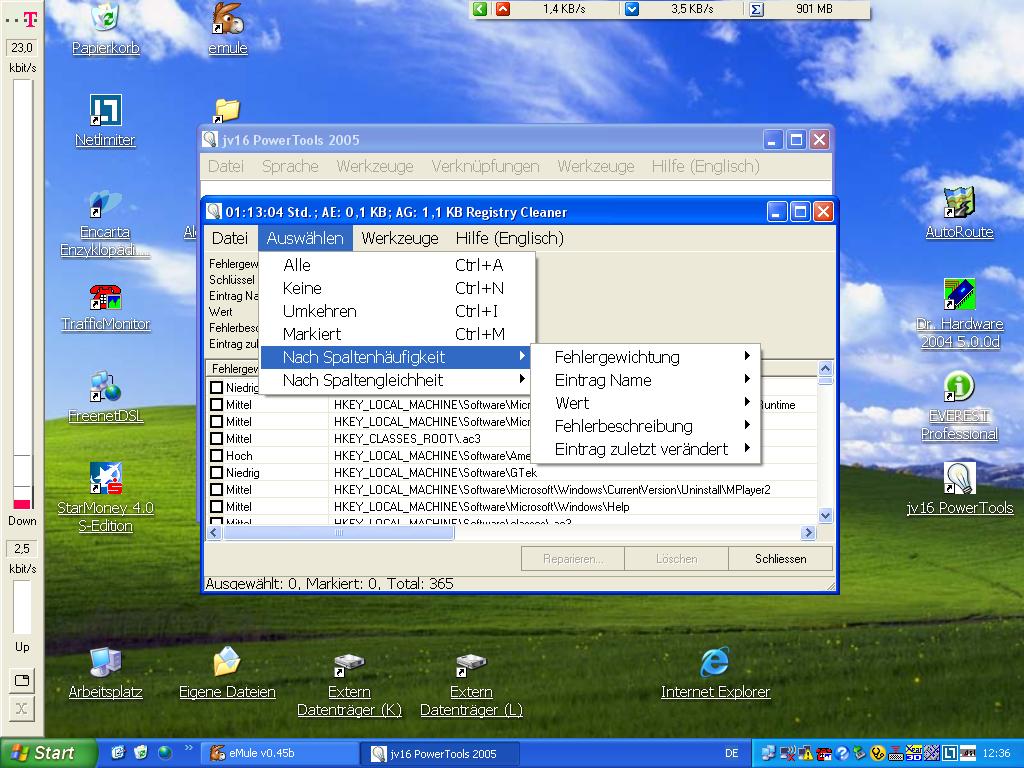The image size is (1024, 768).
Task: Click the blue download arrow icon in the top bar
Action: [x=632, y=9]
